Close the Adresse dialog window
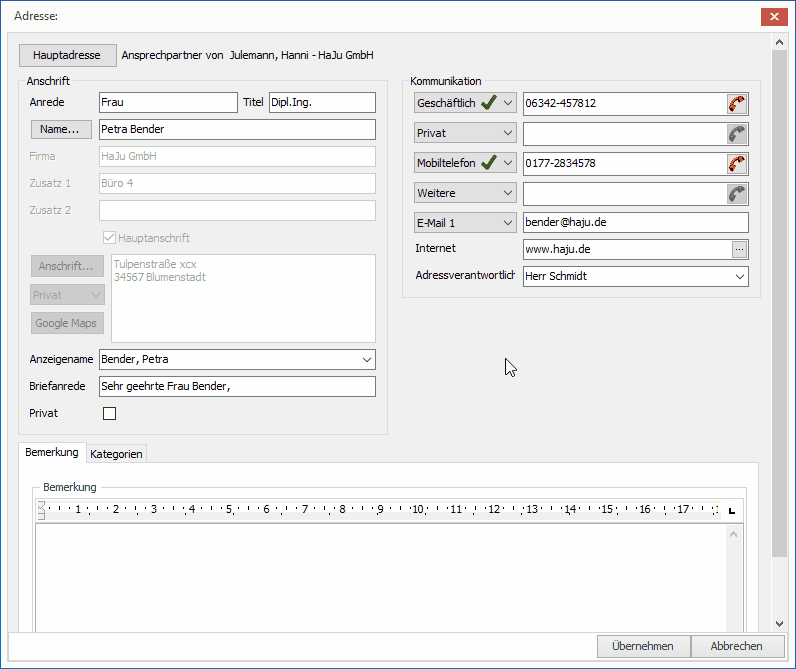The image size is (796, 669). click(774, 17)
